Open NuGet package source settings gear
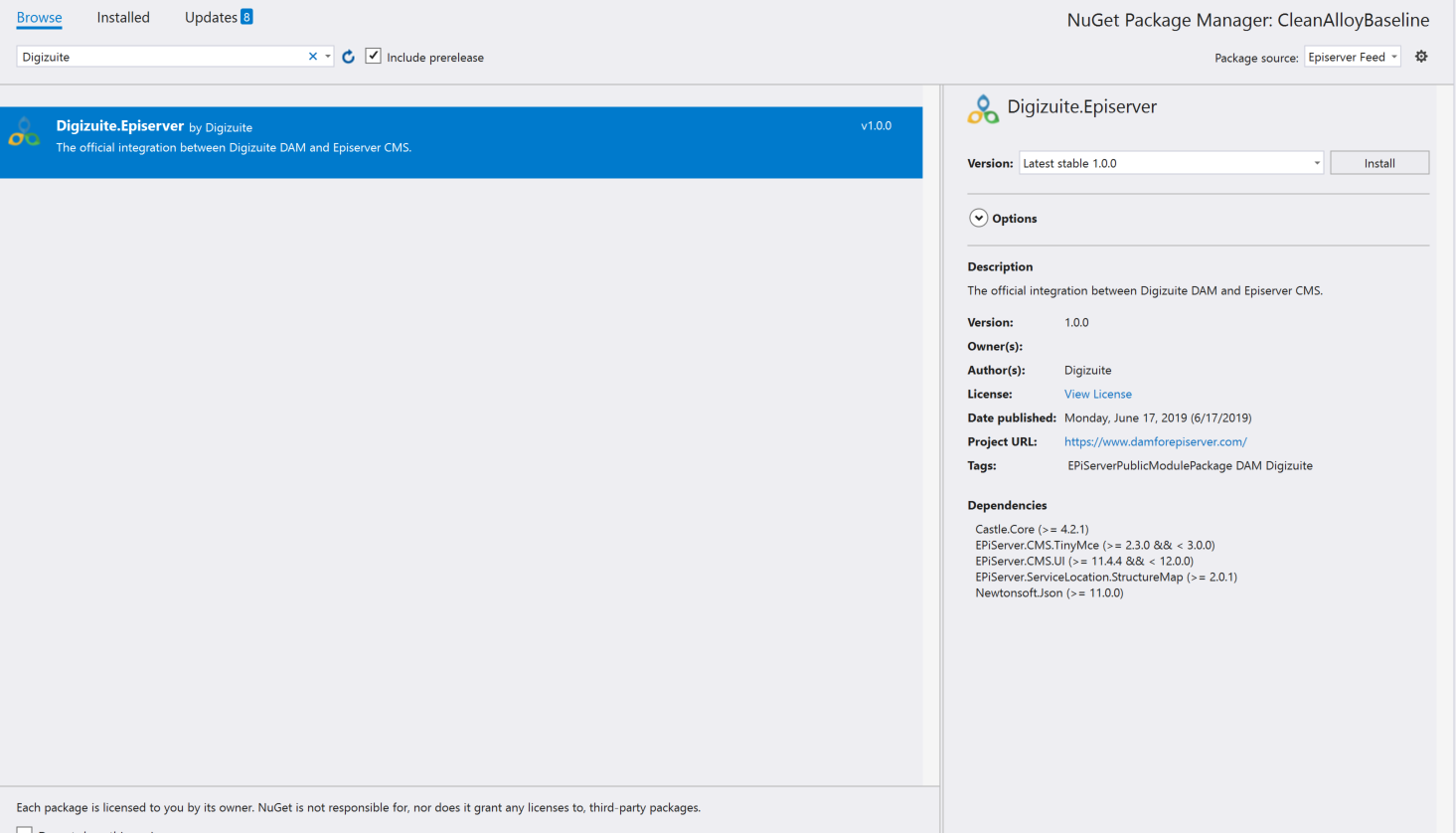Viewport: 1456px width, 833px height. coord(1421,57)
